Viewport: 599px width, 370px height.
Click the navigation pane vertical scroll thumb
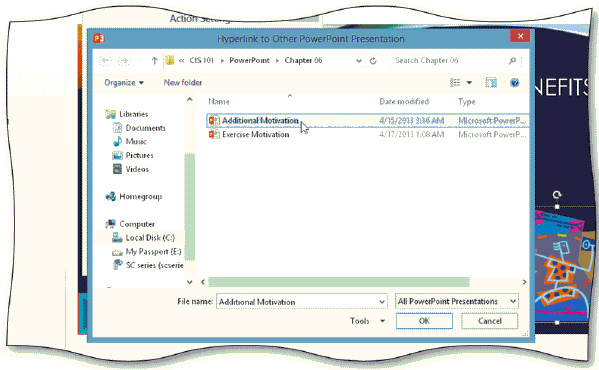(190, 206)
